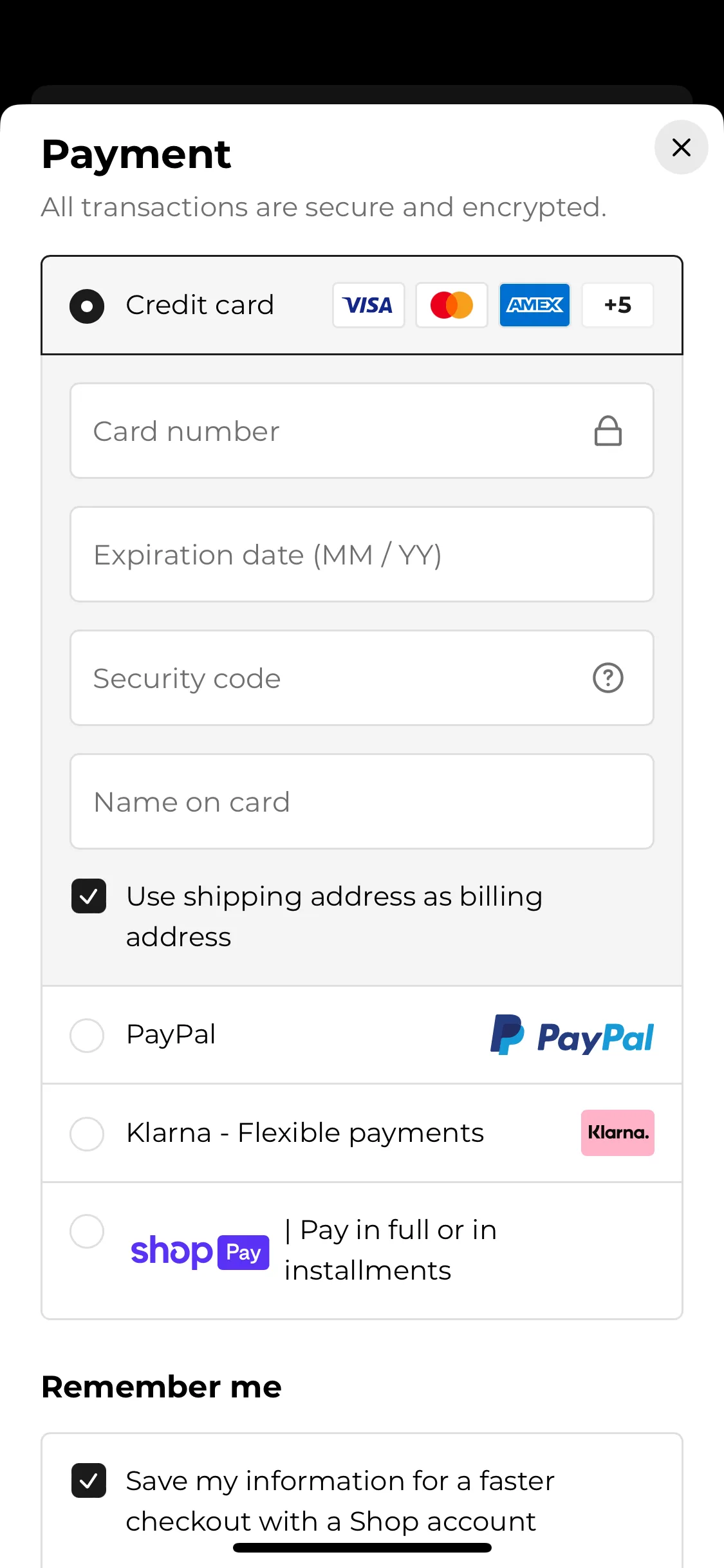This screenshot has width=724, height=1568.
Task: Focus the Security code field
Action: click(362, 678)
